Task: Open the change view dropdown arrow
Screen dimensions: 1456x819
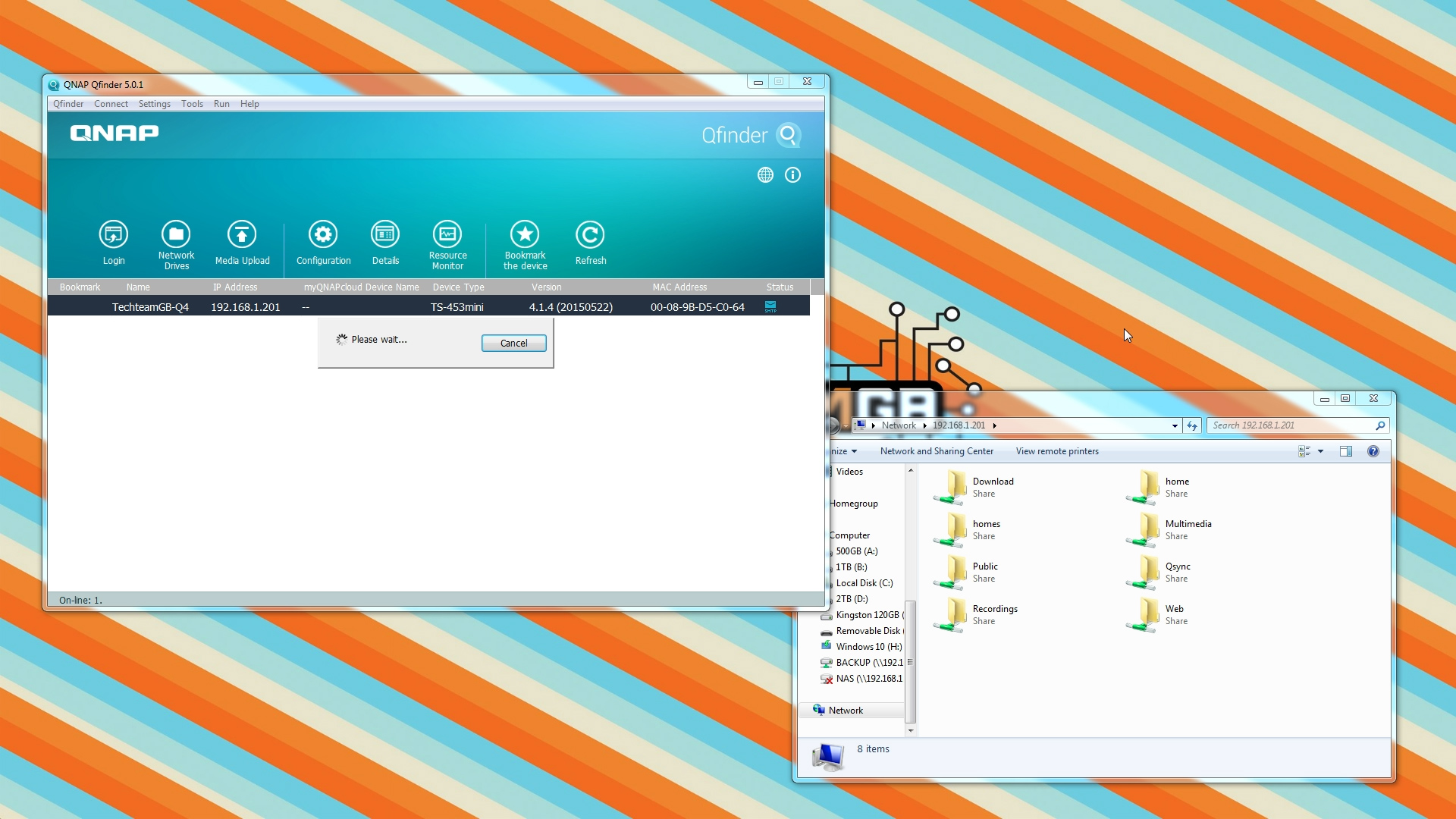Action: tap(1320, 452)
